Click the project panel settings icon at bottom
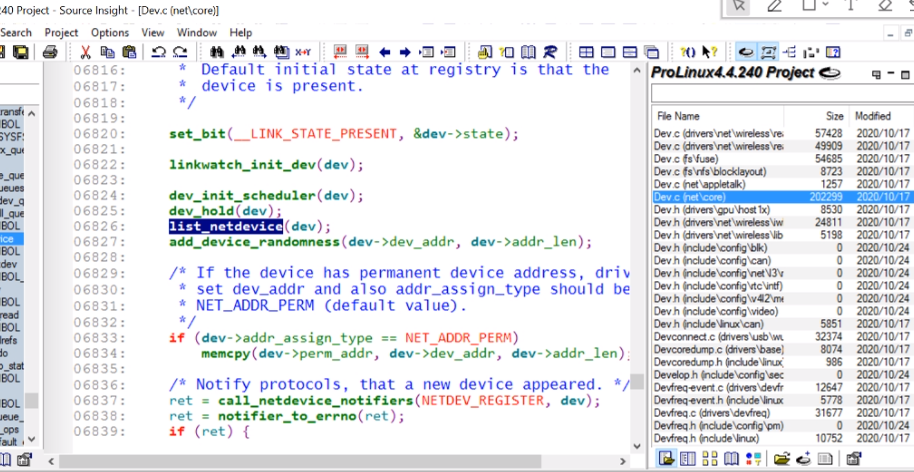This screenshot has width=914, height=472. [853, 459]
